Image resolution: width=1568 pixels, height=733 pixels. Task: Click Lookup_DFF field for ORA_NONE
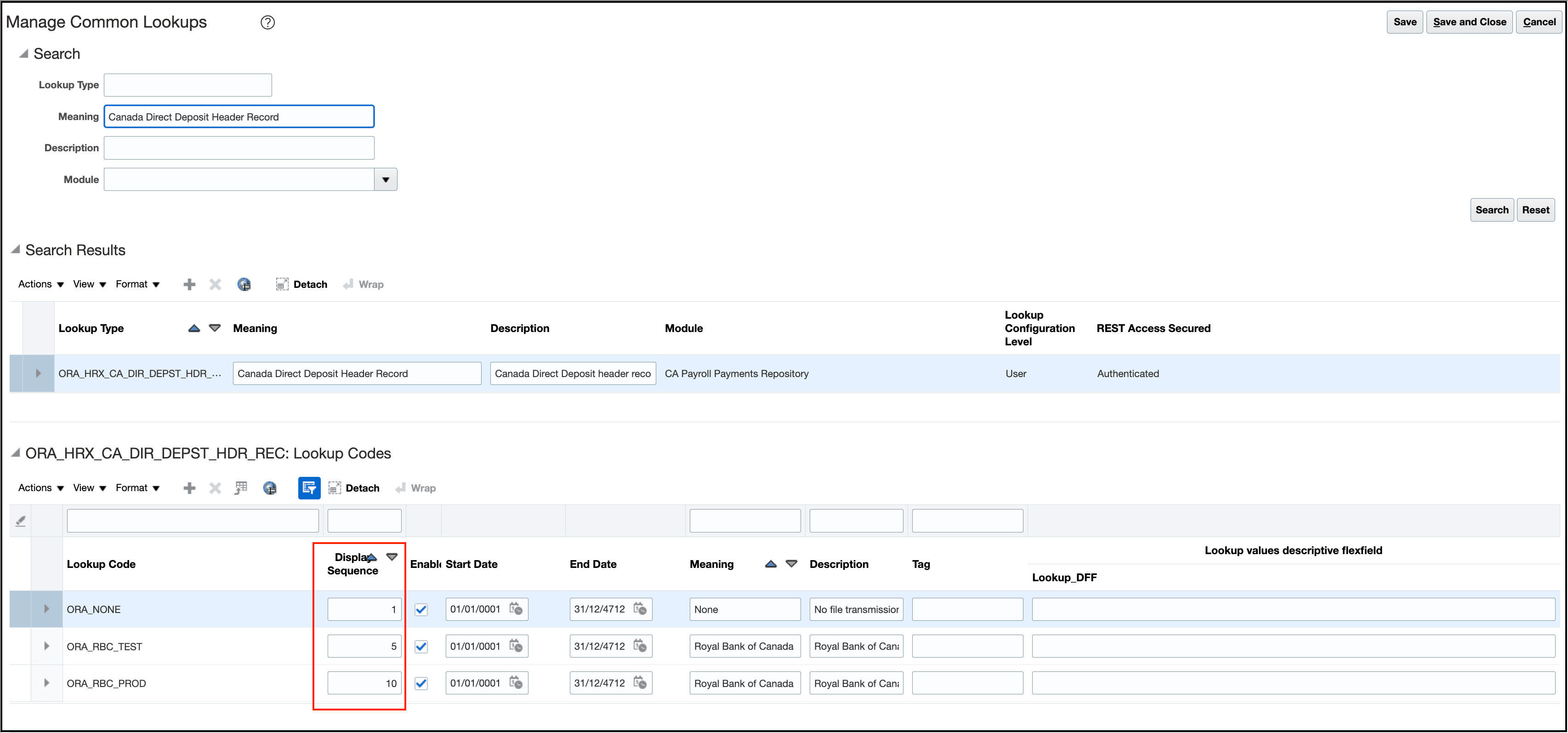(x=1294, y=609)
